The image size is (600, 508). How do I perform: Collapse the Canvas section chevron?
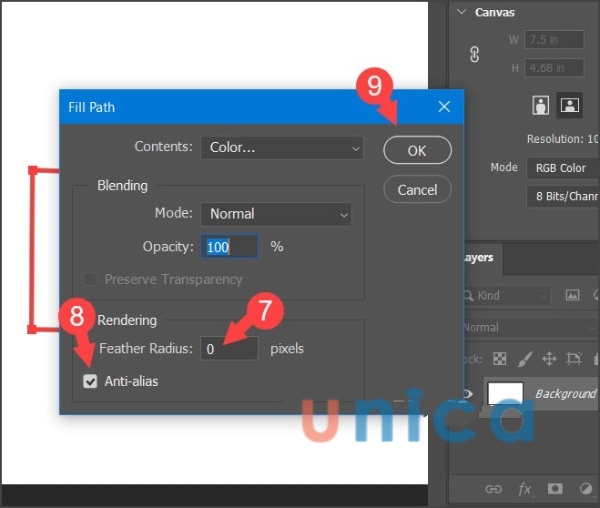462,12
